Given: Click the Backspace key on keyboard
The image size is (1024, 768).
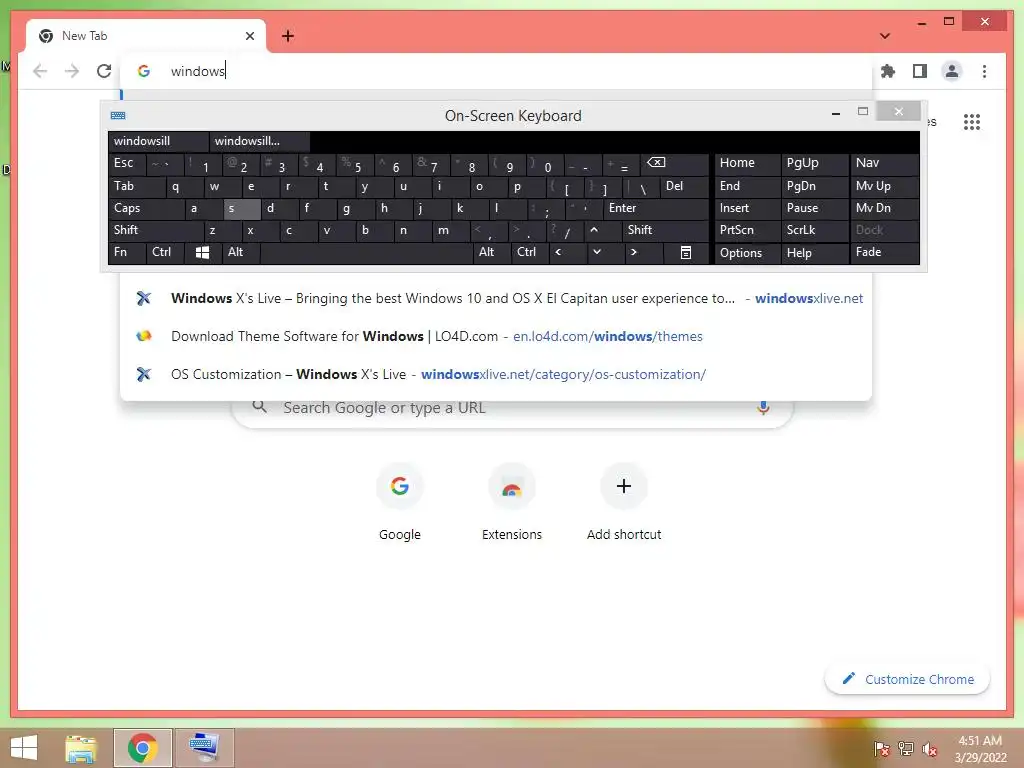Looking at the screenshot, I should pos(674,164).
